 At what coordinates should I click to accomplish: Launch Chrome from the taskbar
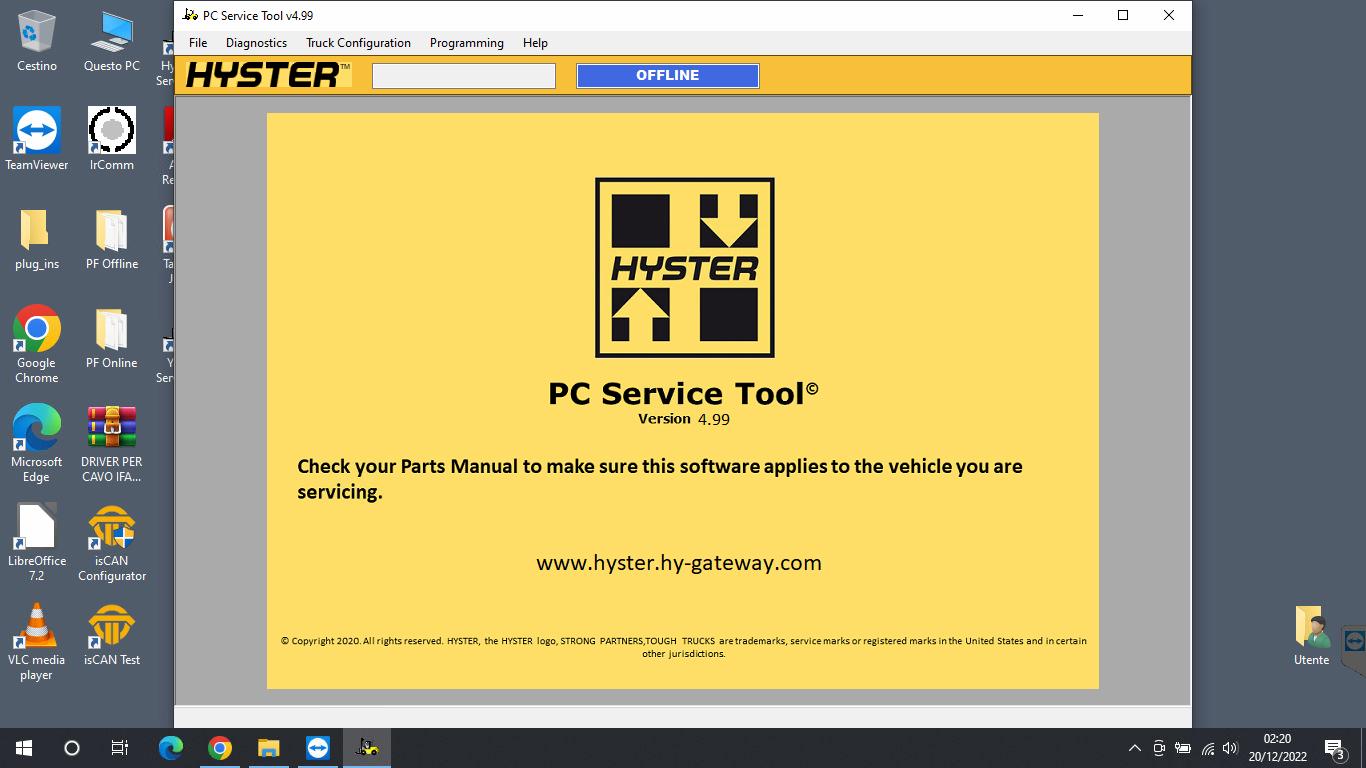point(220,748)
